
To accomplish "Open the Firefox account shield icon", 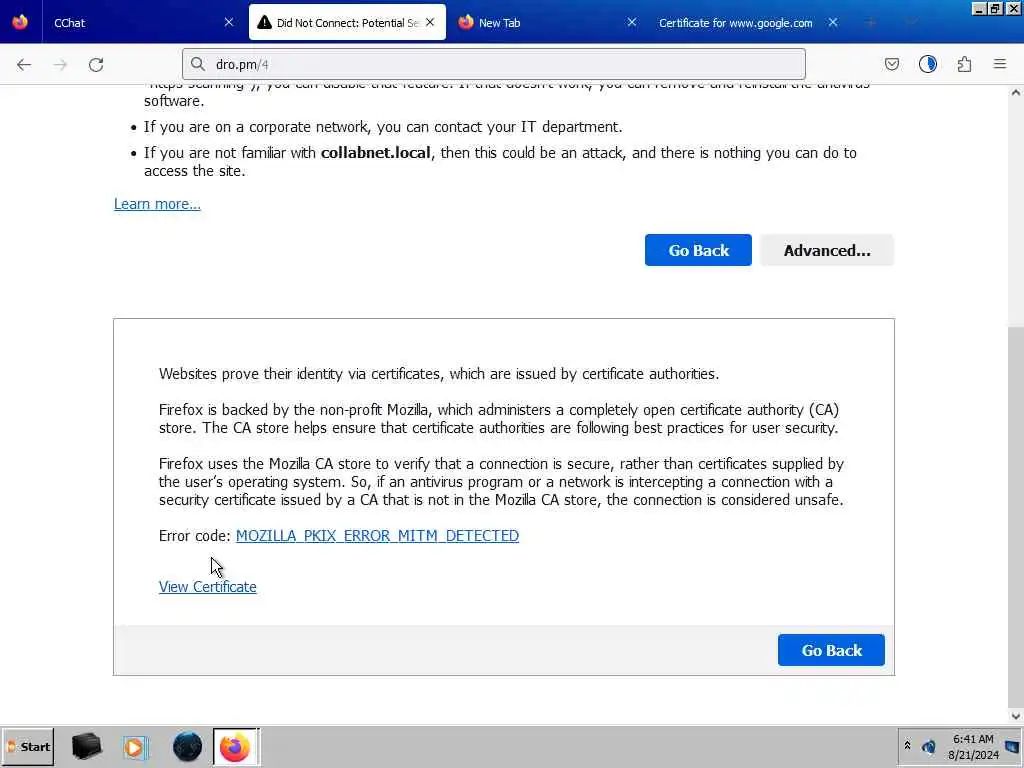I will pos(927,64).
